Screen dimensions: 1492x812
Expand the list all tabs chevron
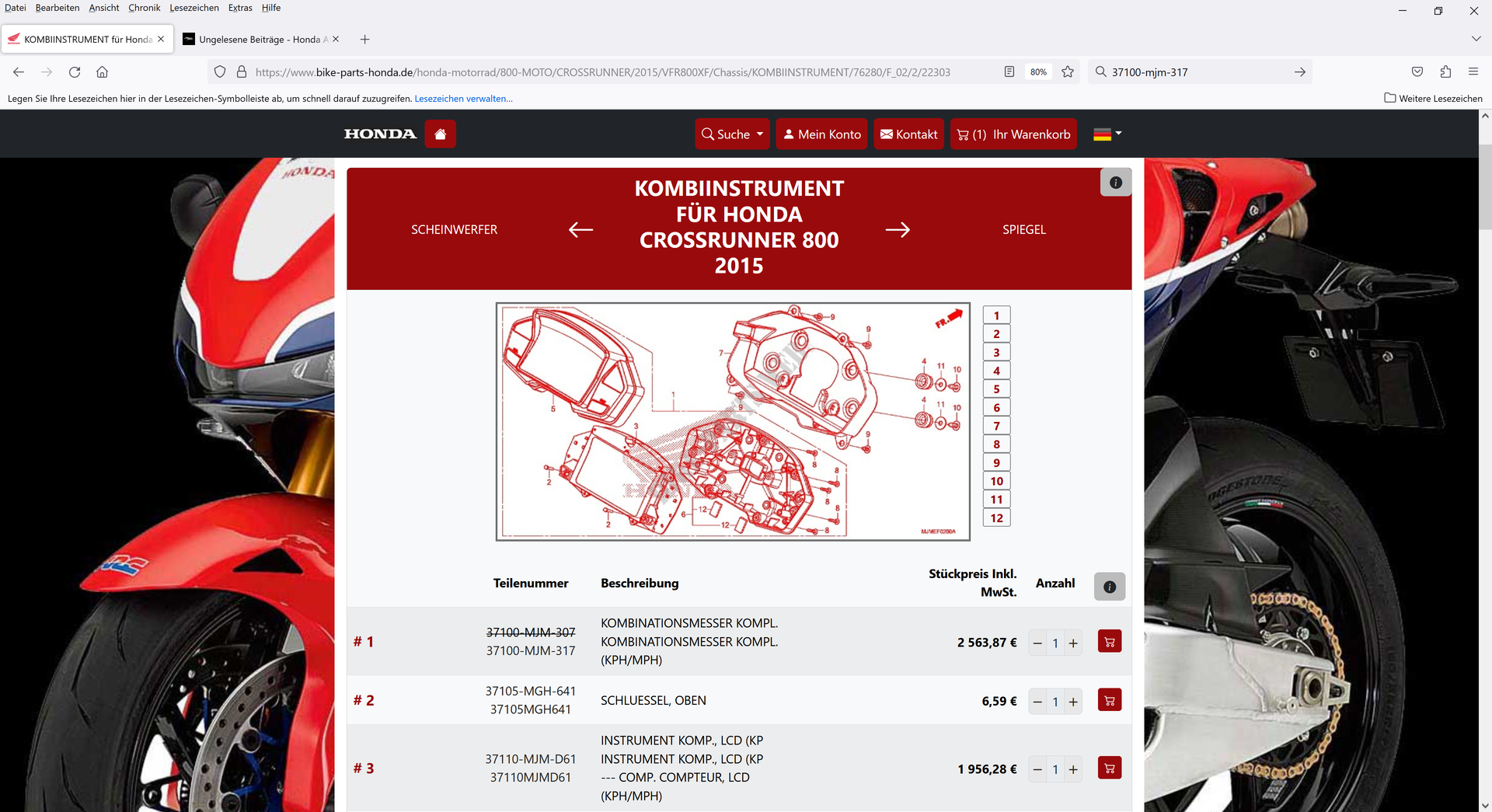[1476, 39]
